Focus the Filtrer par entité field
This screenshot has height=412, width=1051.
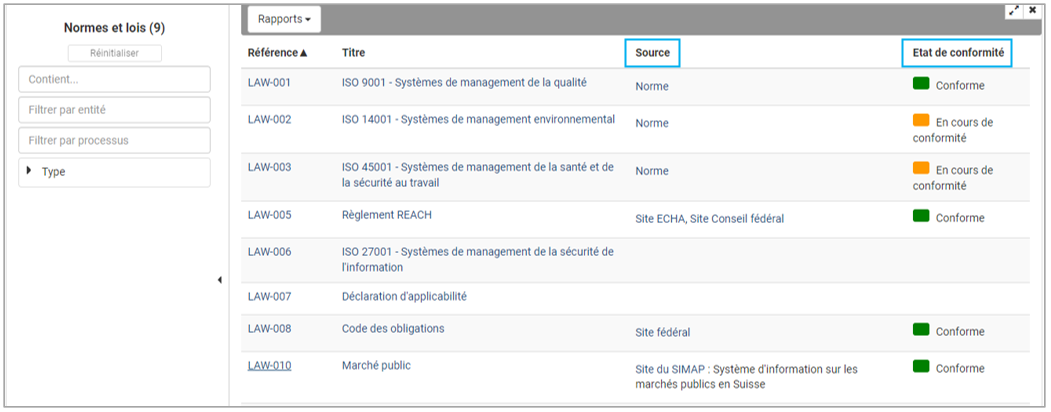(x=114, y=110)
